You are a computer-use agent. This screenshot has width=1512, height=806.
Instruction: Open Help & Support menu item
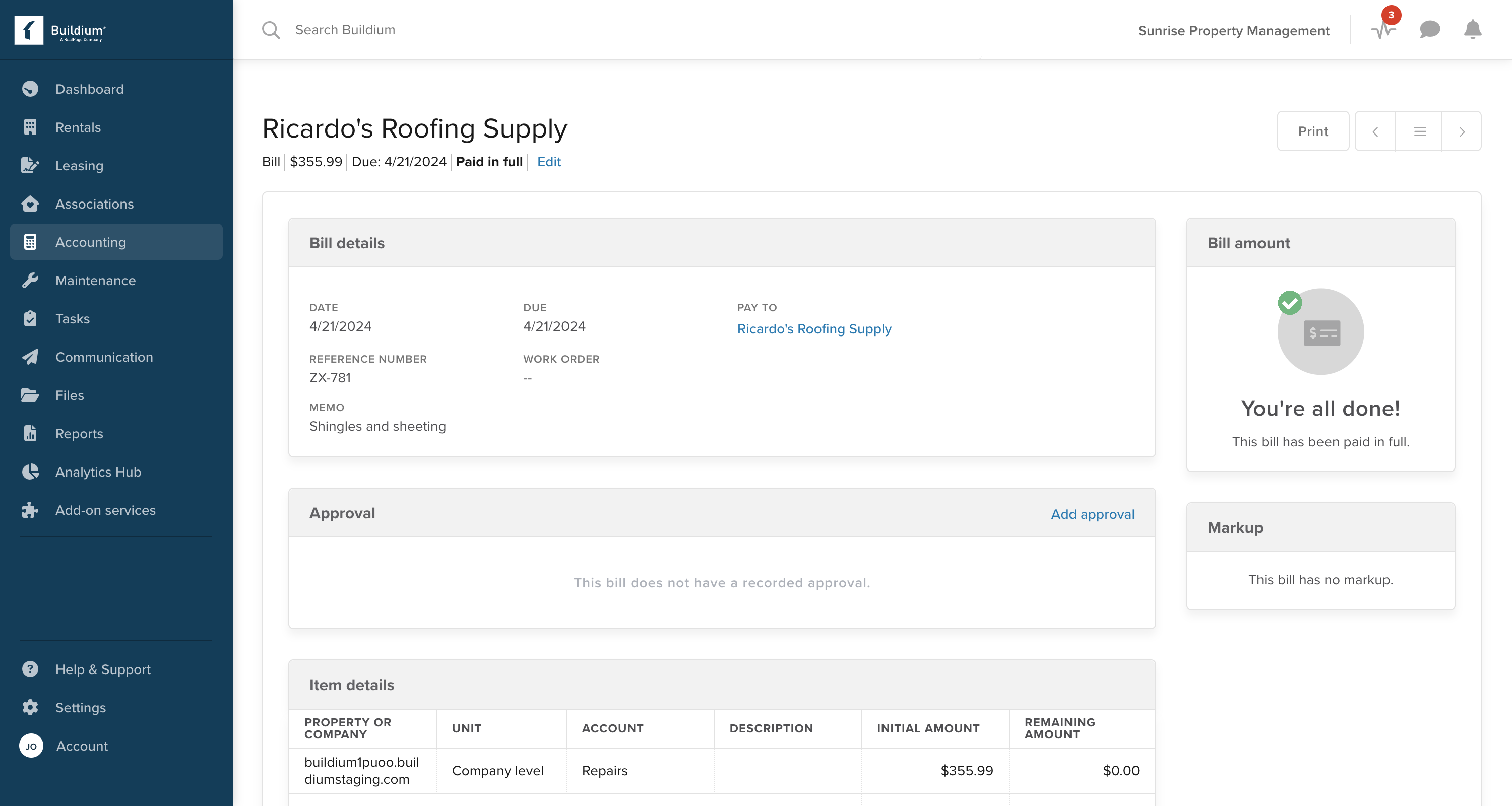[116, 669]
